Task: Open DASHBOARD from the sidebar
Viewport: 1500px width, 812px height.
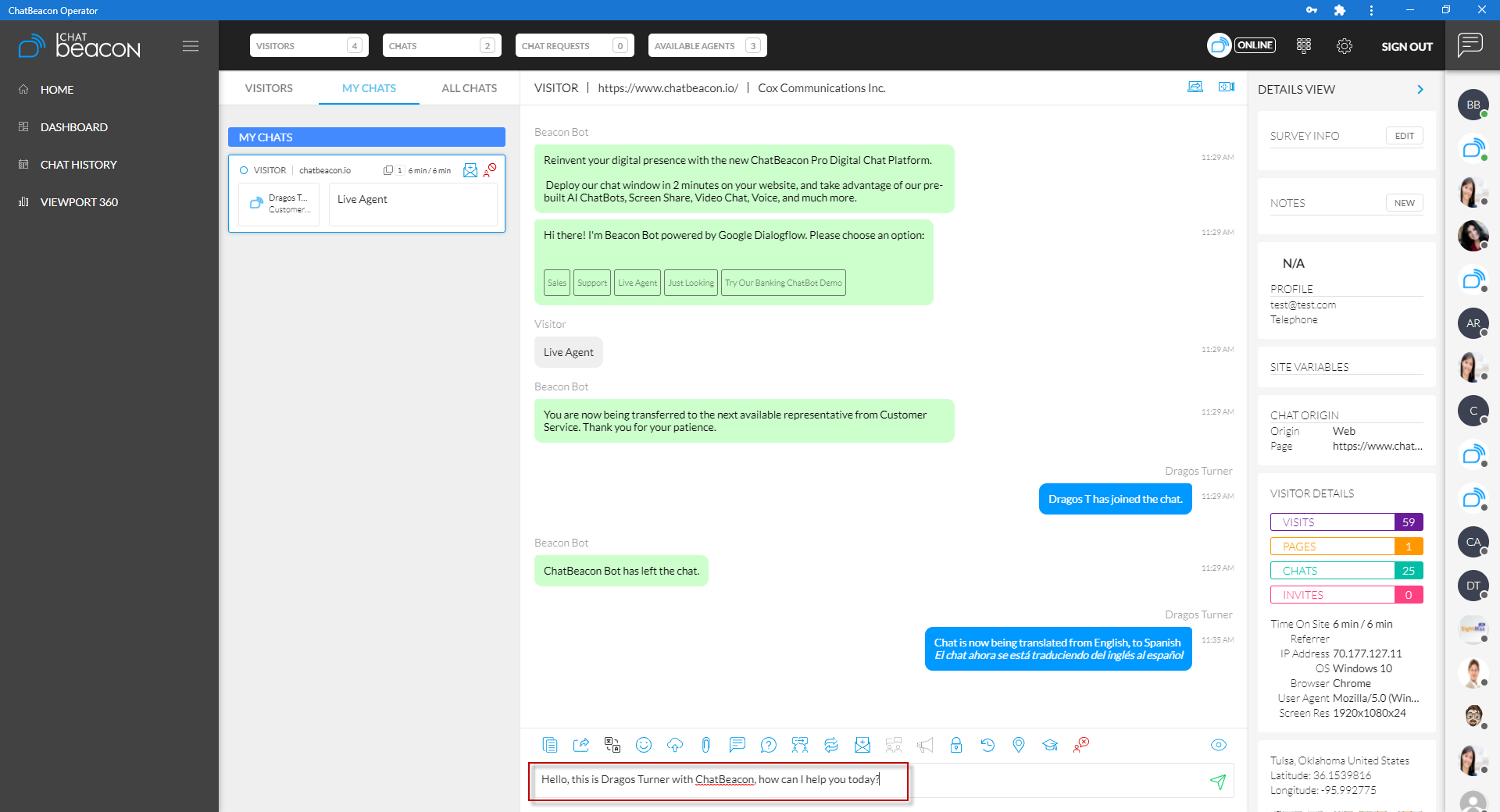Action: (74, 127)
